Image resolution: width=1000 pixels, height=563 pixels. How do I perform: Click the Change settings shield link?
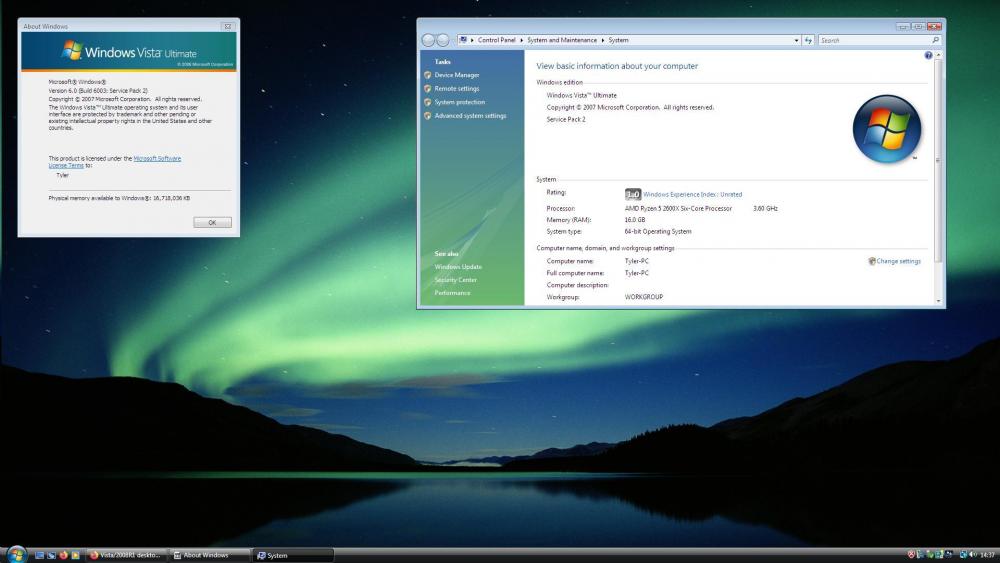point(897,261)
